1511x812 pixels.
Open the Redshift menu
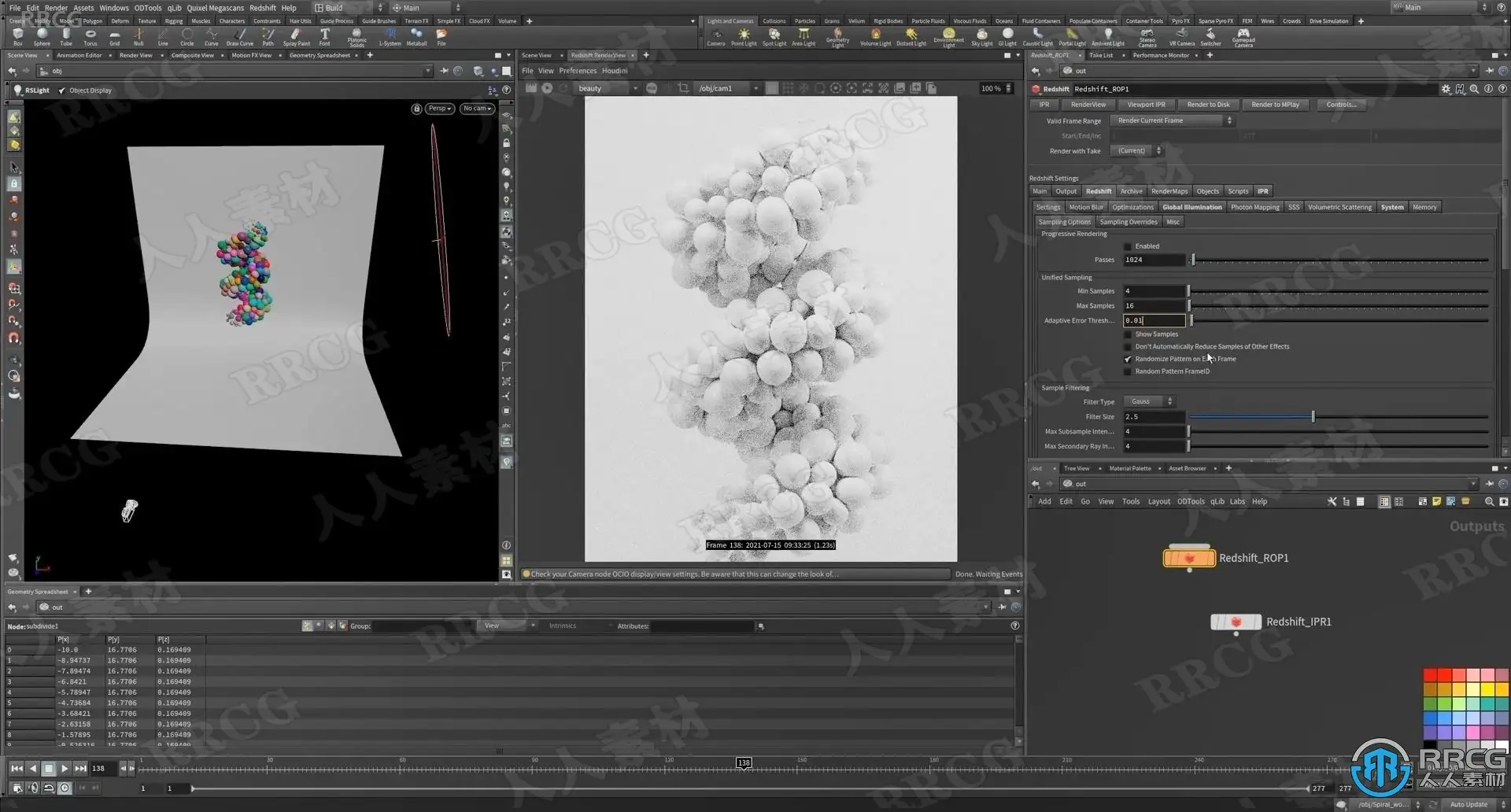tap(263, 8)
